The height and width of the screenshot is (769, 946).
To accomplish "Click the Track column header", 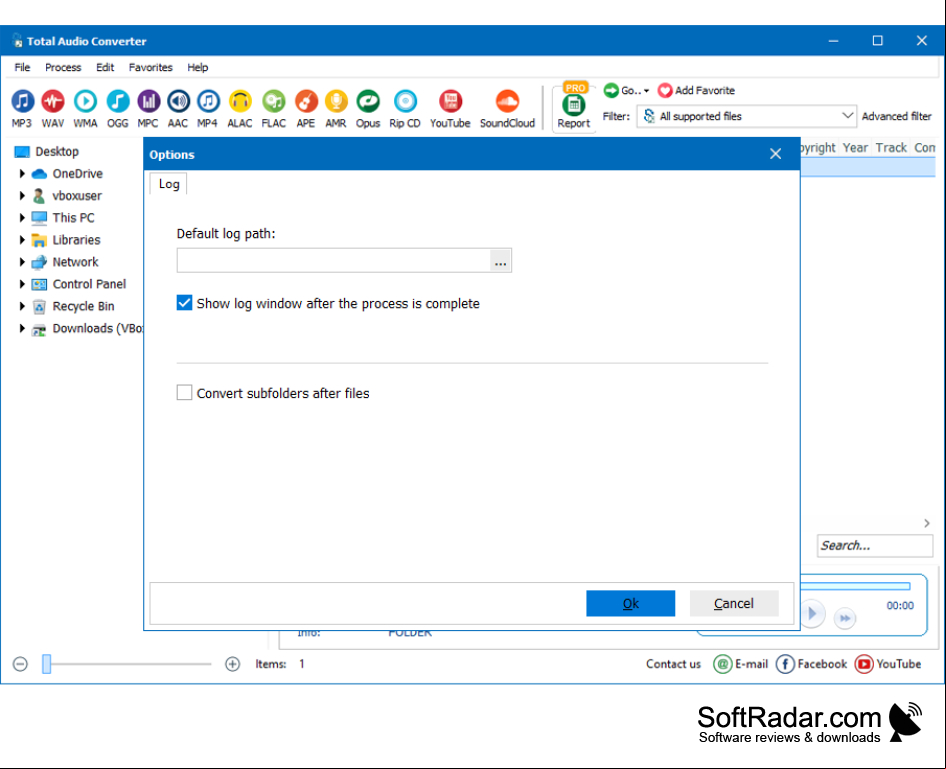I will coord(891,148).
